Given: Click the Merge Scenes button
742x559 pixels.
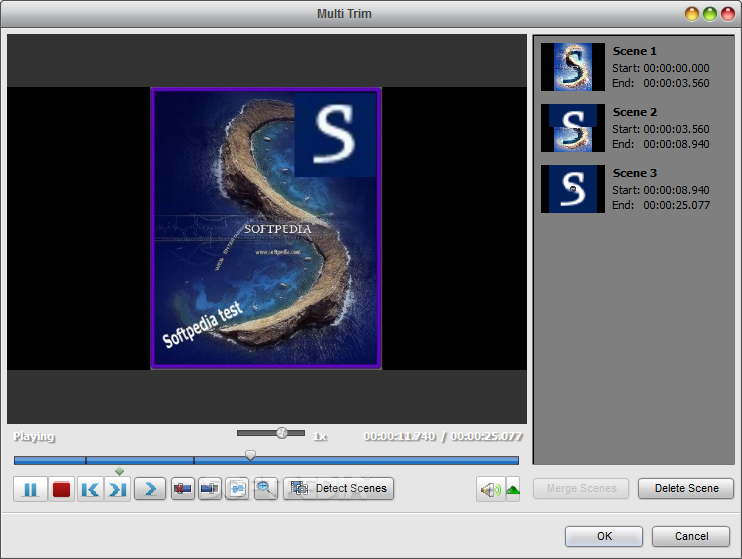Looking at the screenshot, I should [581, 488].
